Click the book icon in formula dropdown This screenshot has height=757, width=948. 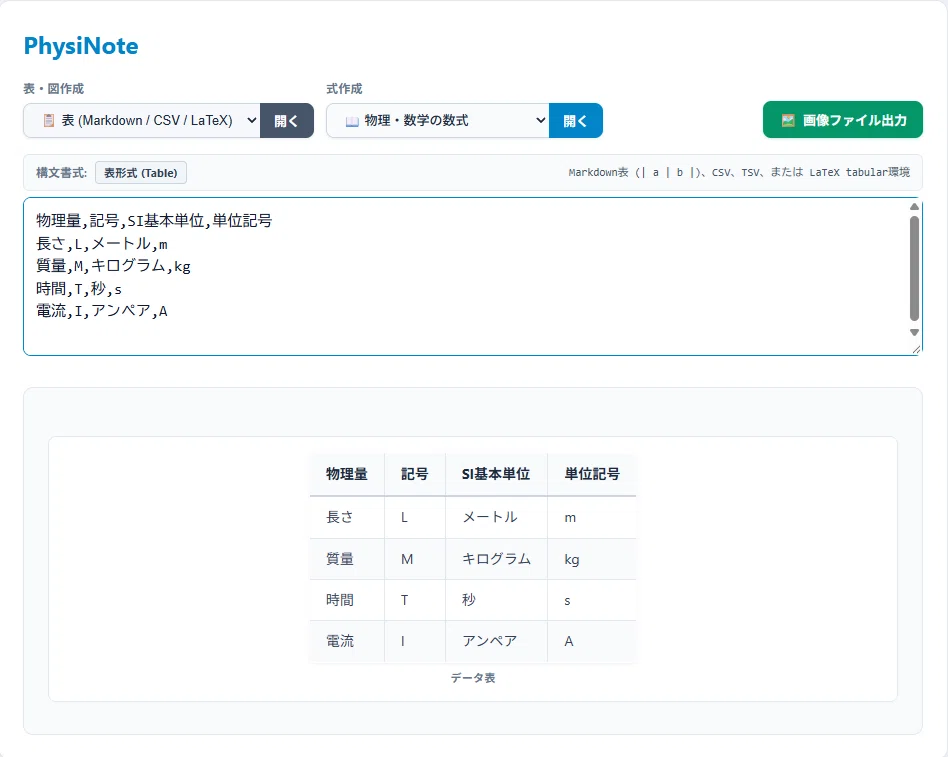click(x=352, y=121)
